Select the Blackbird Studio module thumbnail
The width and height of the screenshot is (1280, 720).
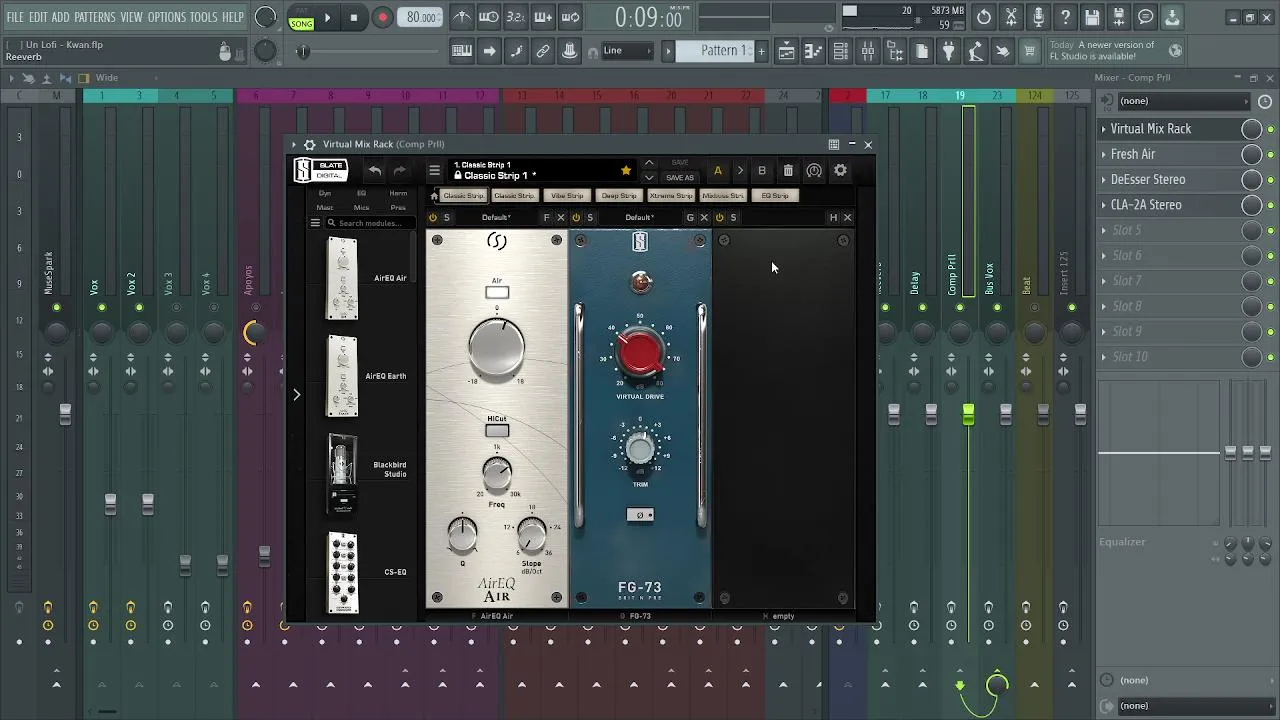click(x=342, y=474)
